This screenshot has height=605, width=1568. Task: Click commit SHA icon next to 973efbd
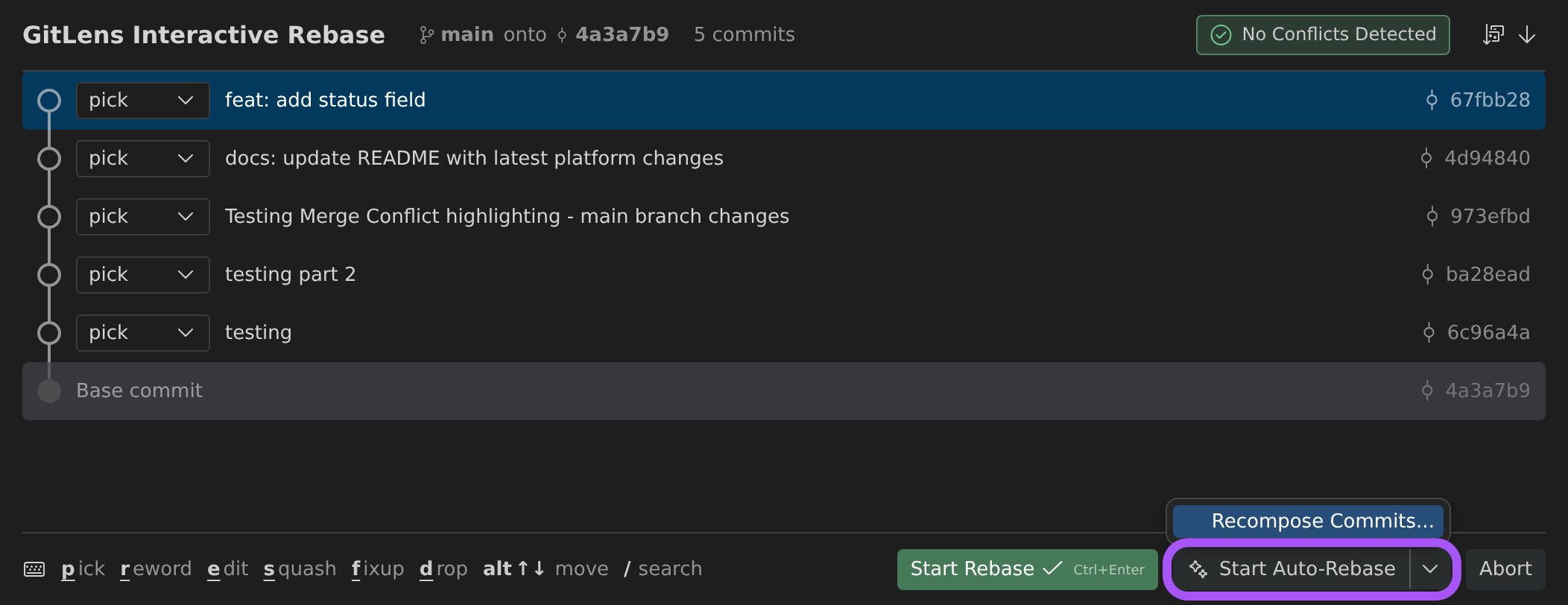pyautogui.click(x=1432, y=216)
